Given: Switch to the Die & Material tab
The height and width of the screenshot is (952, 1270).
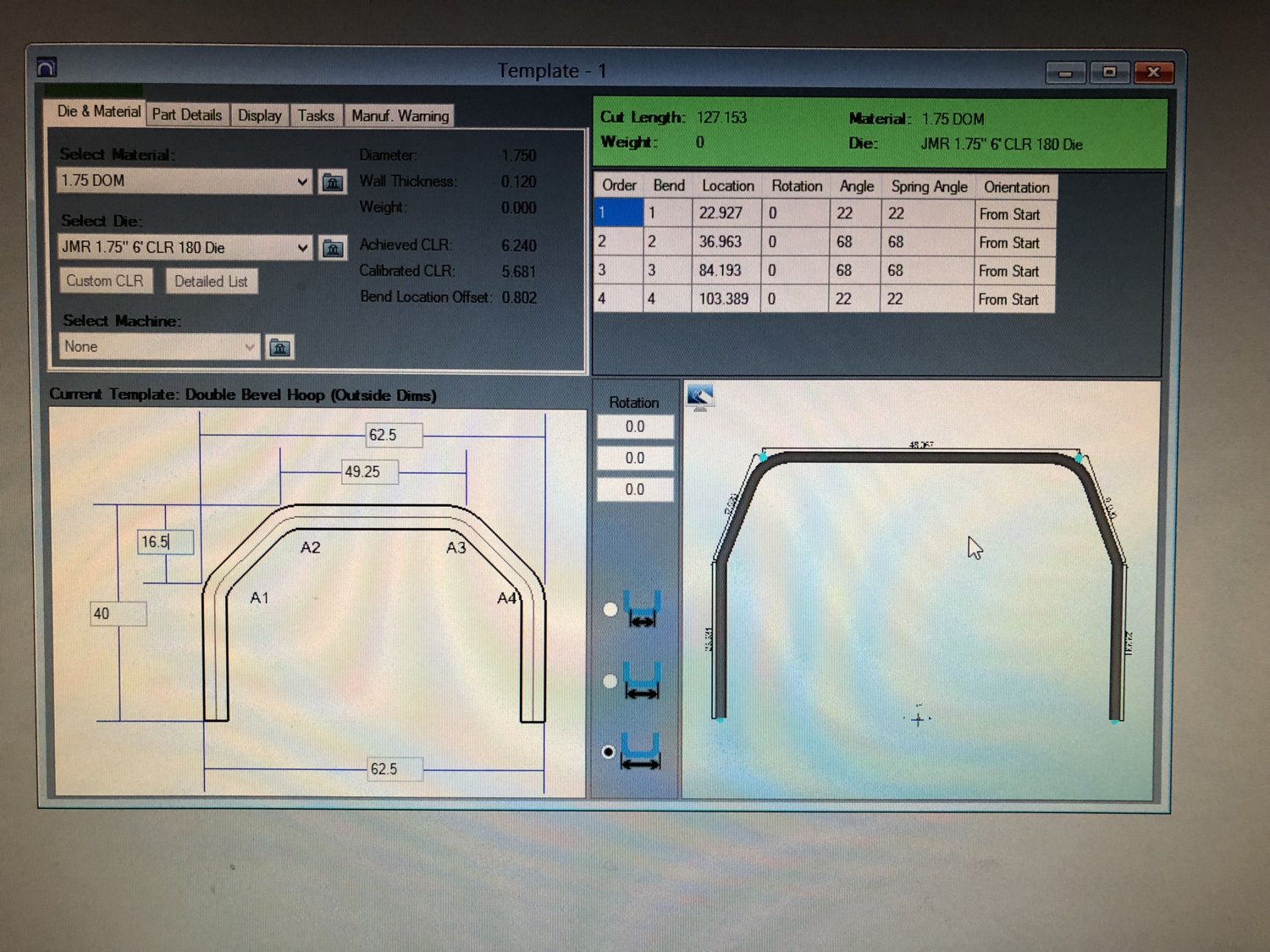Looking at the screenshot, I should pyautogui.click(x=98, y=112).
